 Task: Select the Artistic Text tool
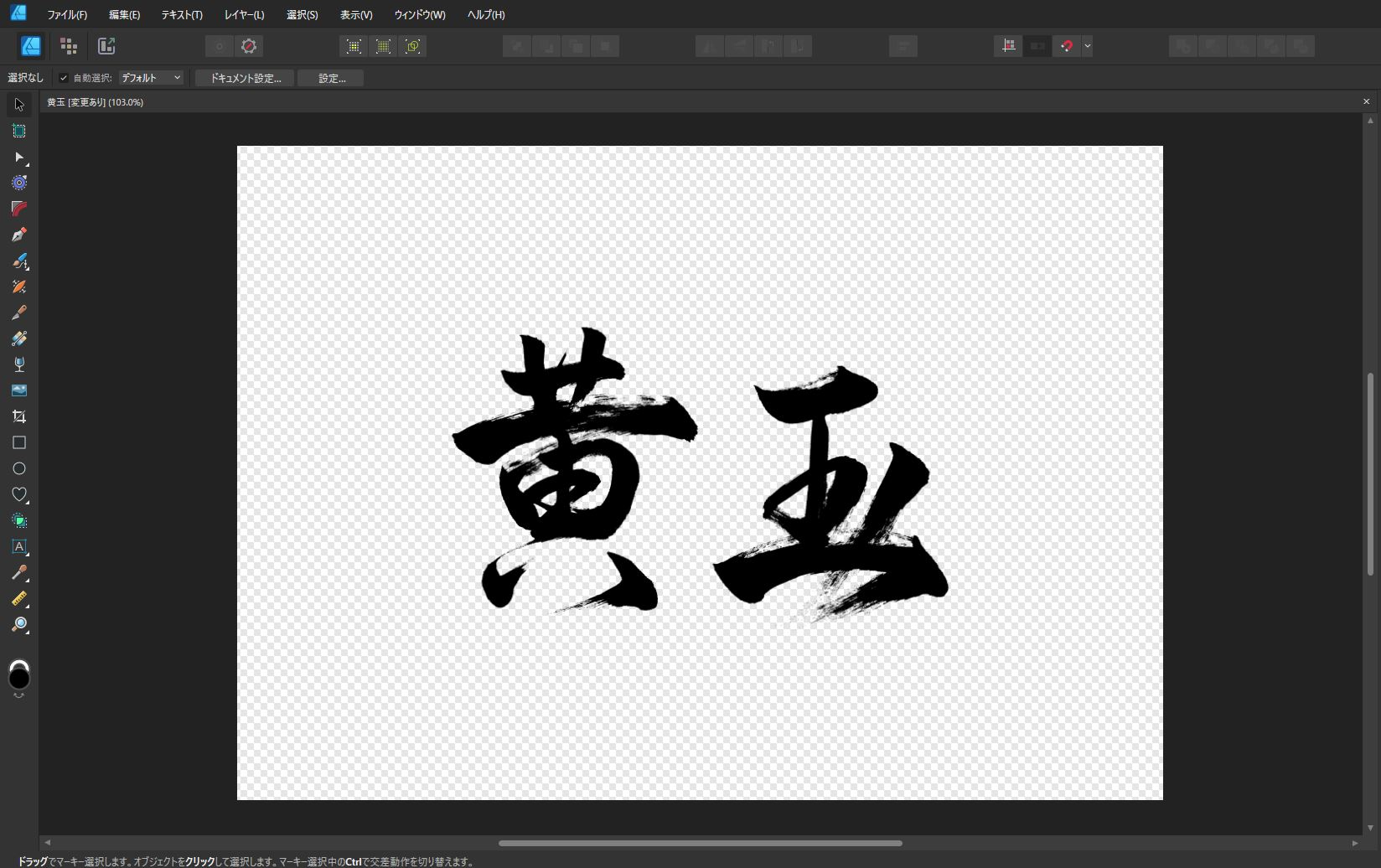click(x=19, y=546)
